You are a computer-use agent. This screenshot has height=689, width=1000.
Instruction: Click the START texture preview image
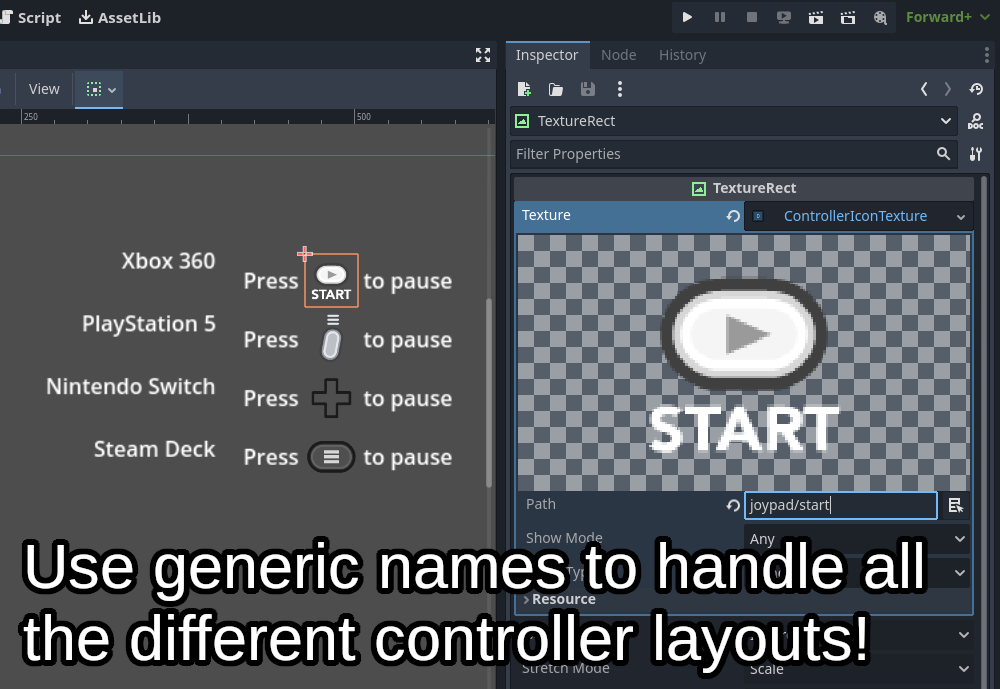pyautogui.click(x=744, y=362)
